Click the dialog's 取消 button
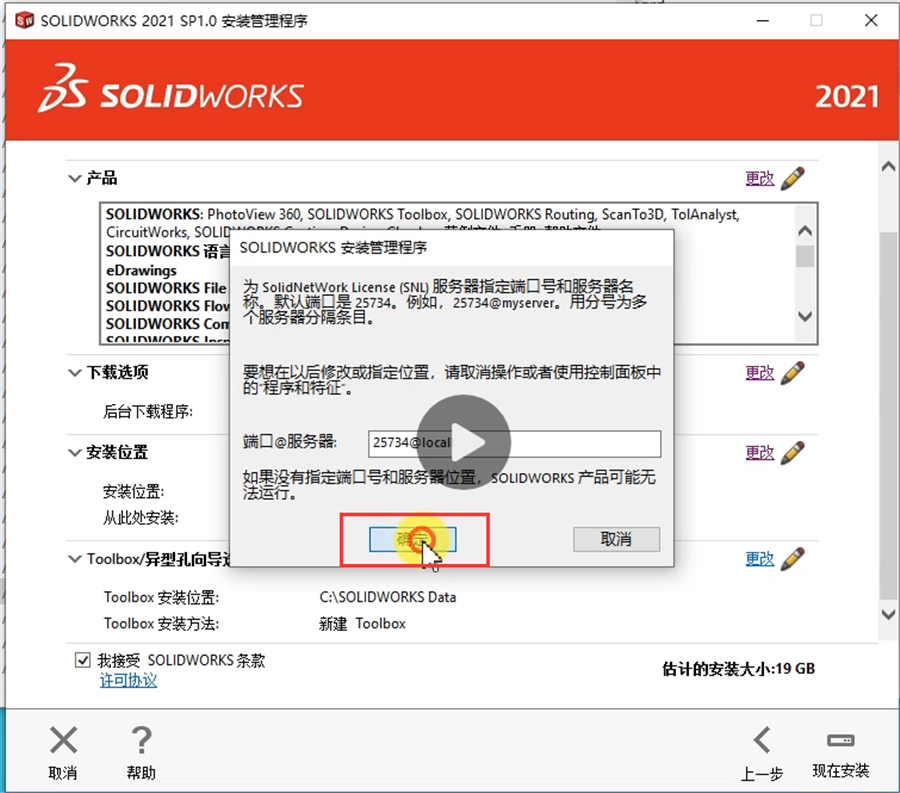 click(616, 539)
